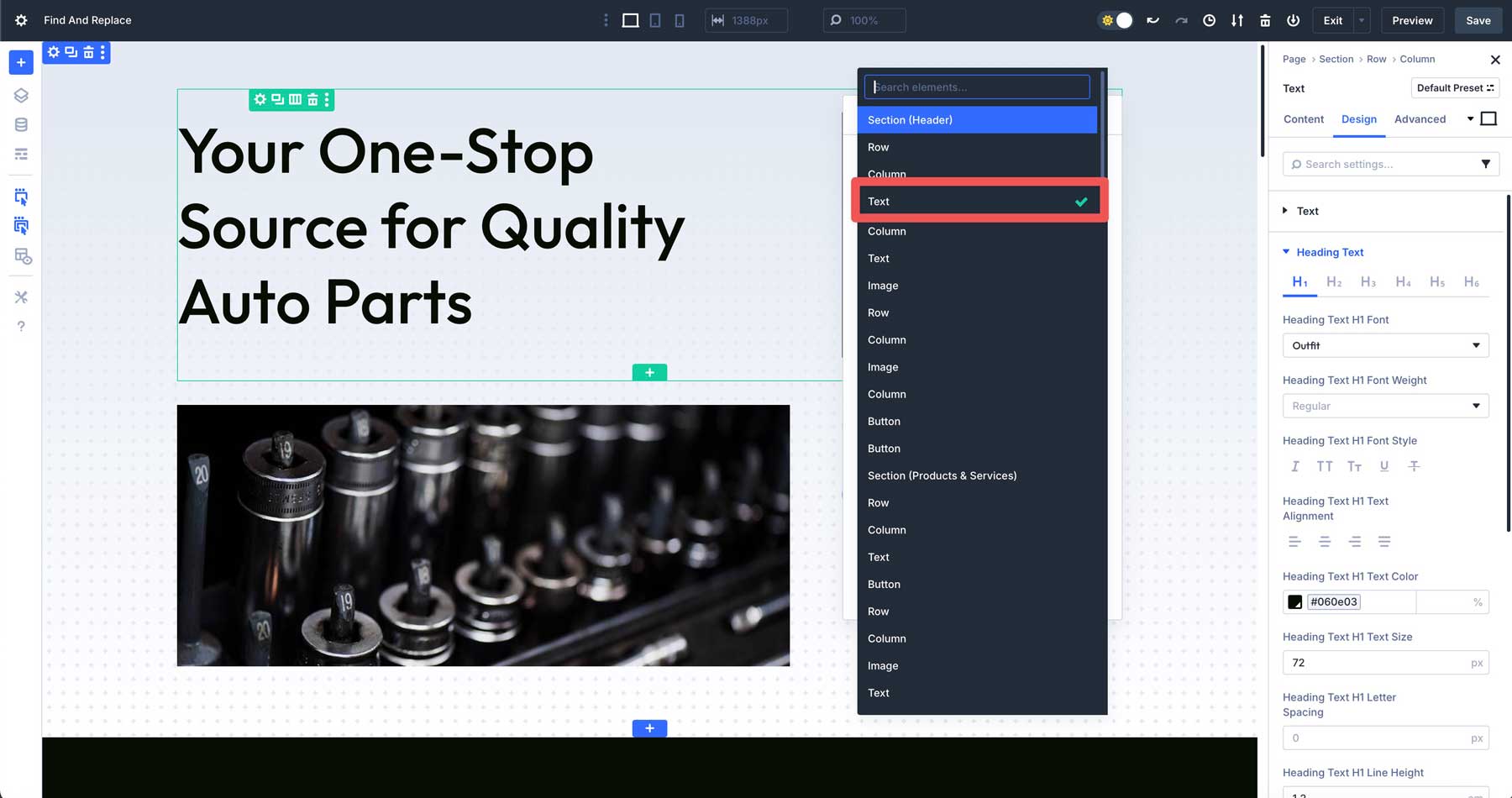
Task: Open the Font Weight dropdown showing Regular
Action: coord(1385,406)
